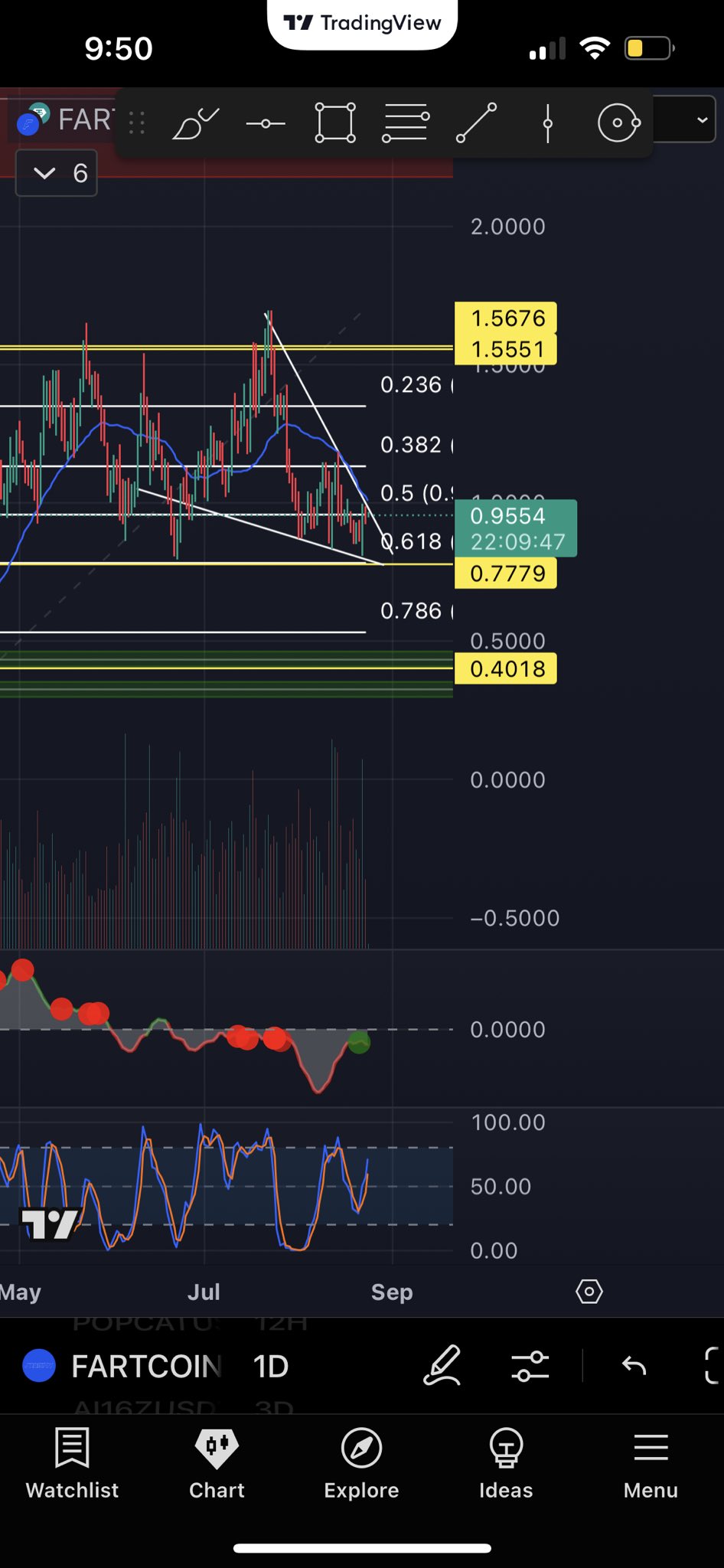This screenshot has width=724, height=1568.
Task: Change the 1D timeframe interval
Action: tap(270, 1366)
